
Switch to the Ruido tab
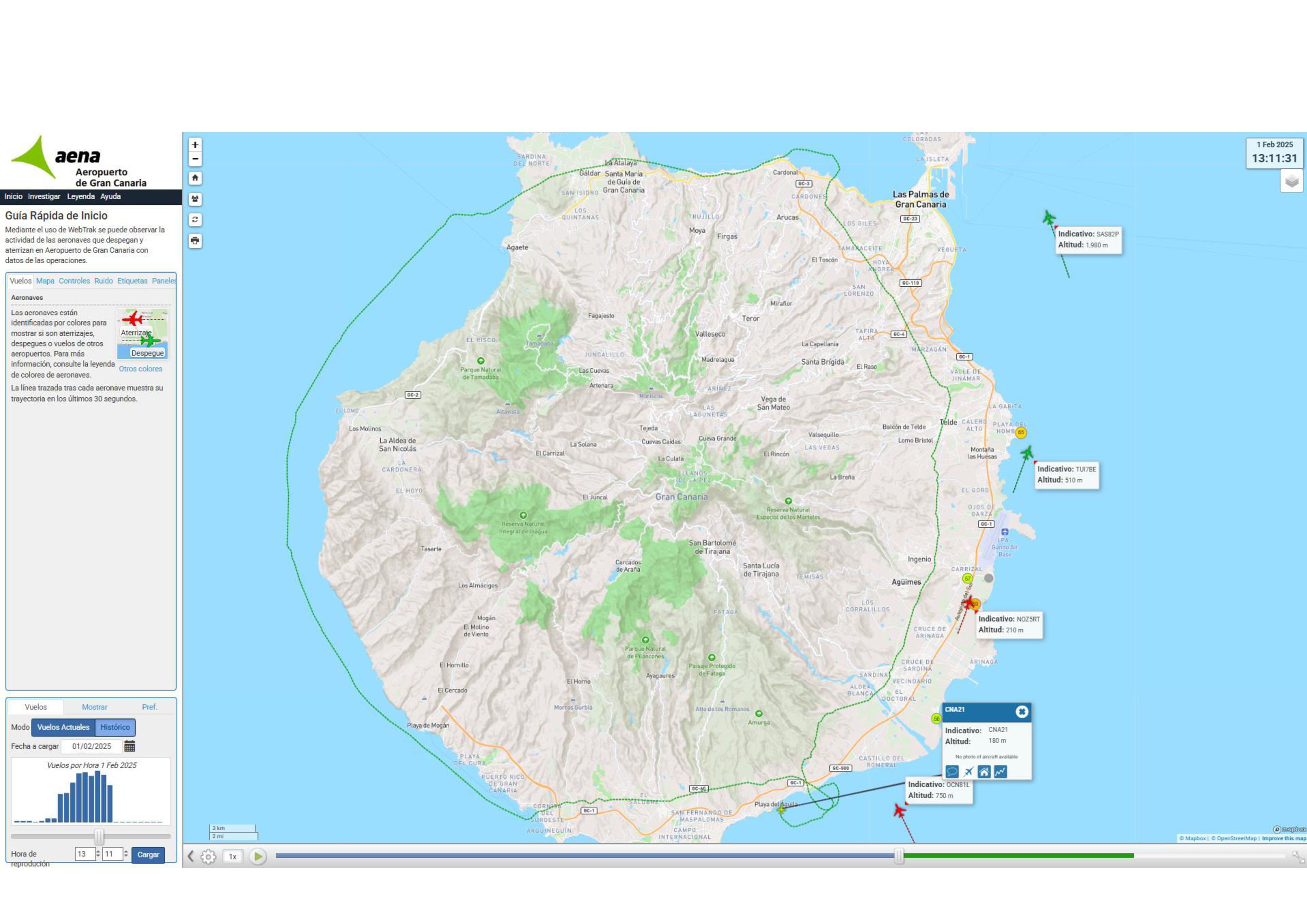103,281
